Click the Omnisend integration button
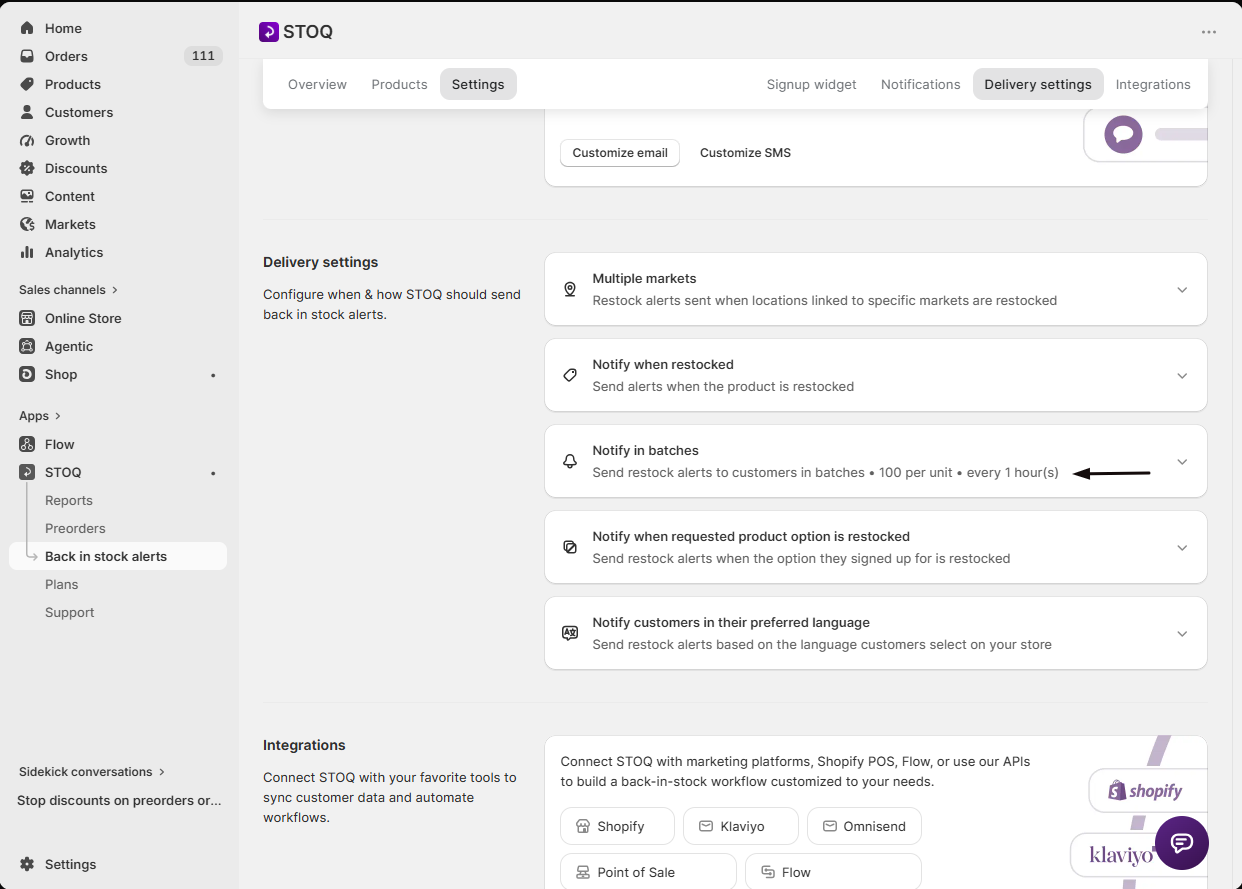This screenshot has width=1242, height=889. coord(864,826)
